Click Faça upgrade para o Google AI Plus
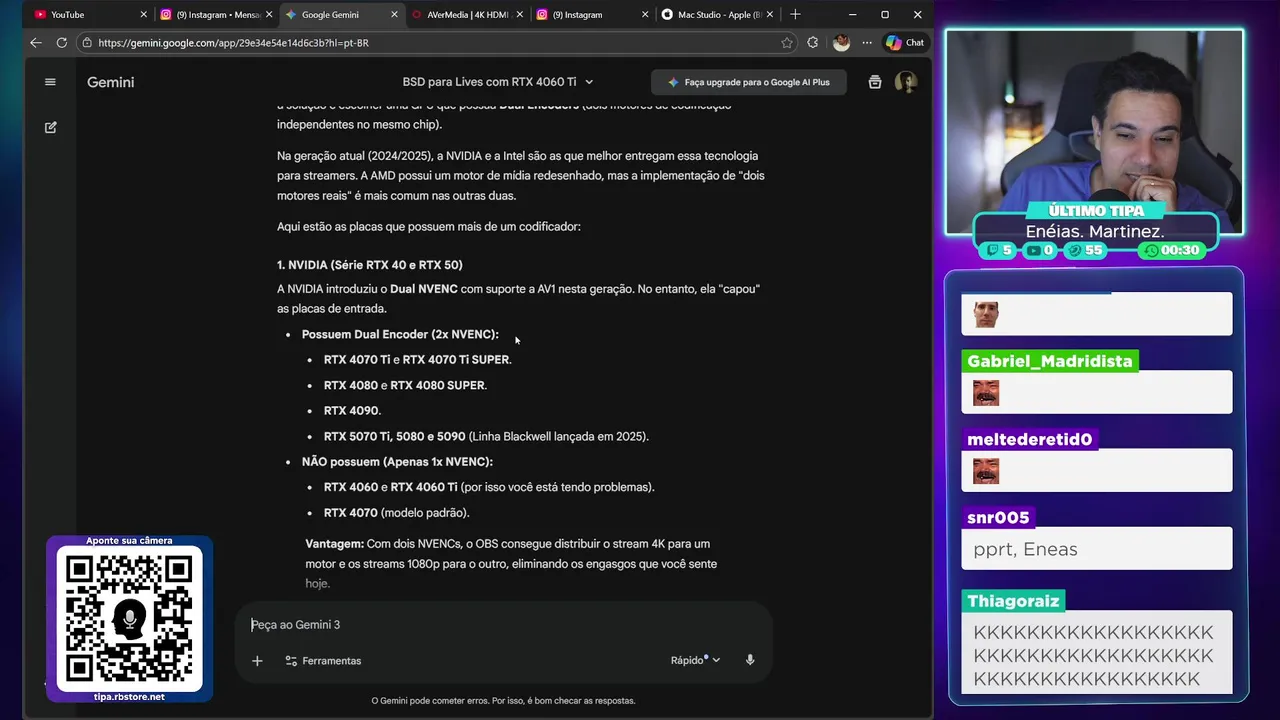Image resolution: width=1280 pixels, height=720 pixels. click(x=749, y=82)
